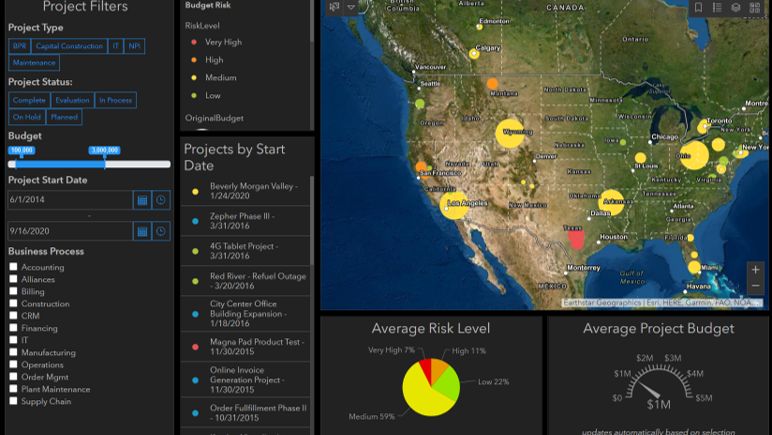Open the map legend list icon
This screenshot has width=772, height=435.
click(x=717, y=7)
